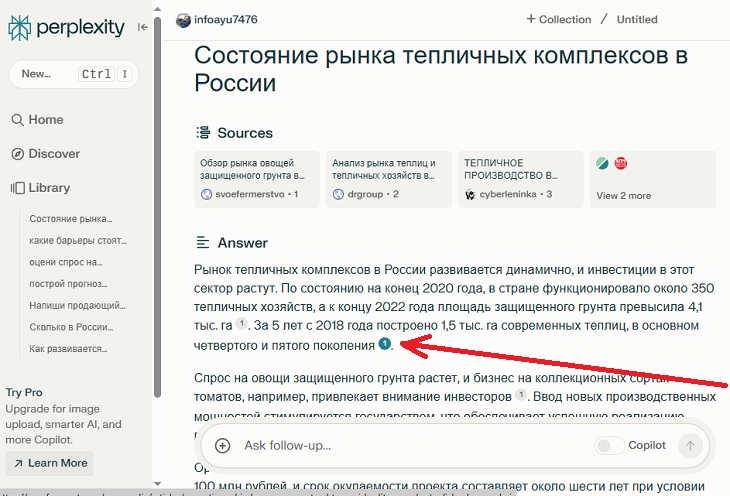Click username infoayu7476
This screenshot has height=496, width=730.
click(x=226, y=20)
